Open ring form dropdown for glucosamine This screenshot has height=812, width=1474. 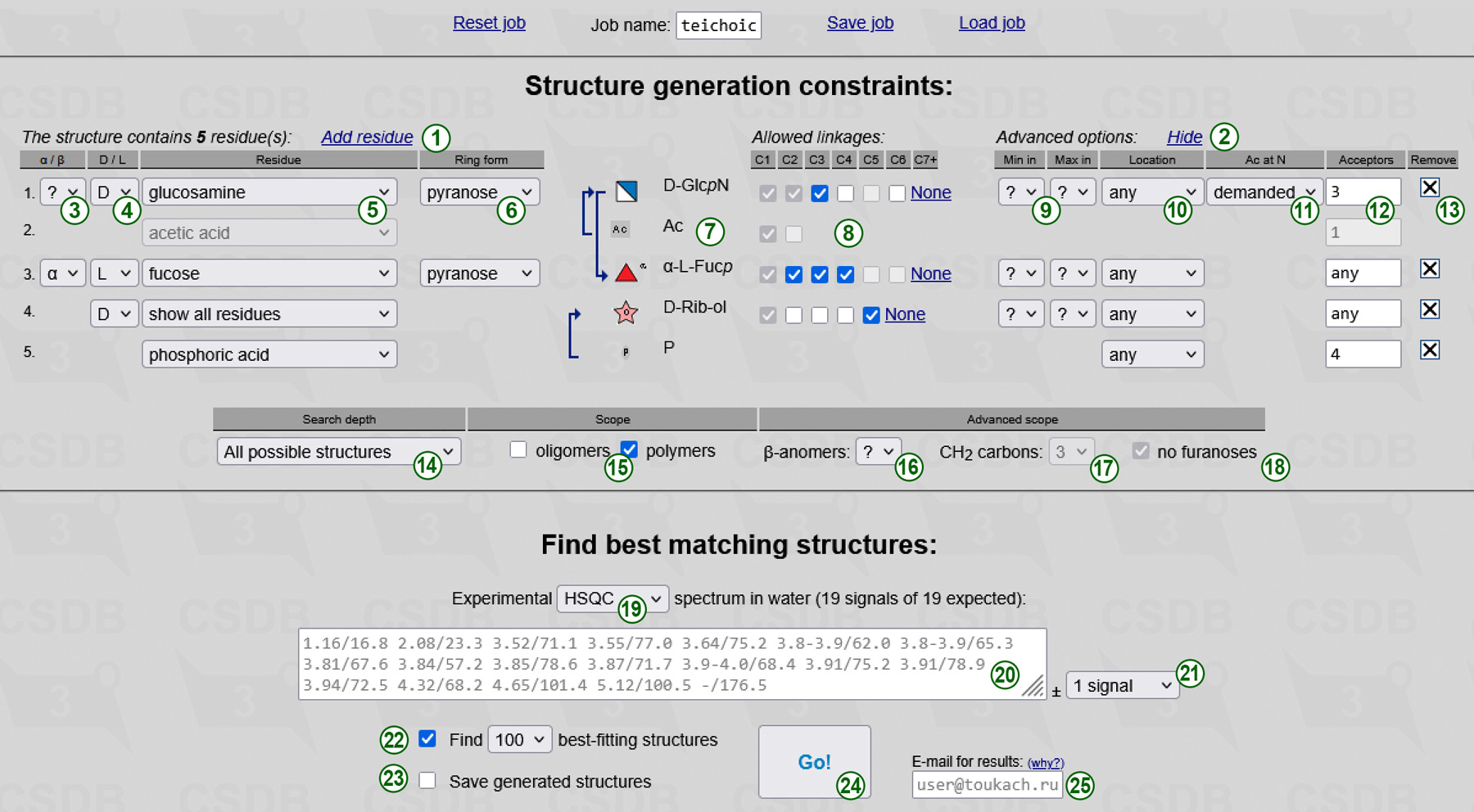pyautogui.click(x=480, y=192)
